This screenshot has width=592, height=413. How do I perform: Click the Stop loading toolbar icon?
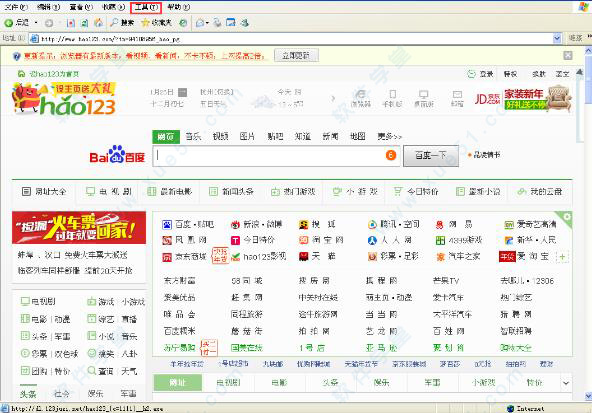pos(71,23)
